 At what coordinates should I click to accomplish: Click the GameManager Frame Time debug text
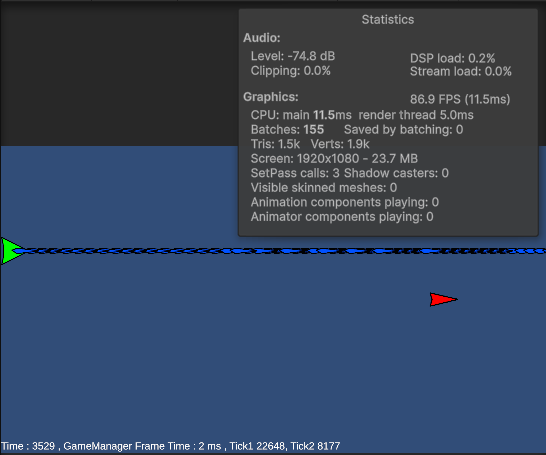tap(142, 446)
